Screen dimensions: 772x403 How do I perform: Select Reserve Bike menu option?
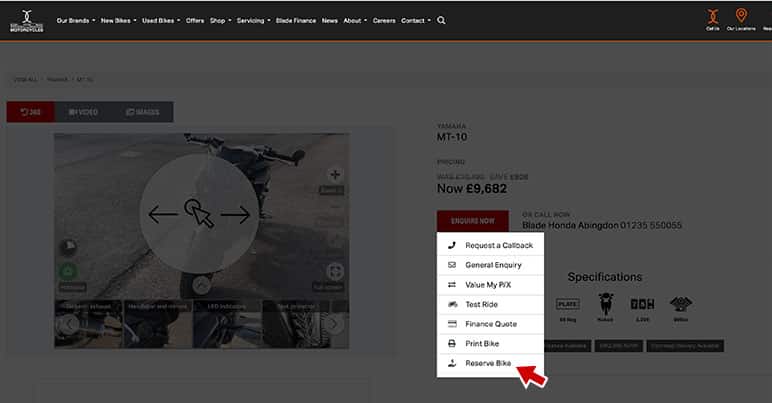490,363
